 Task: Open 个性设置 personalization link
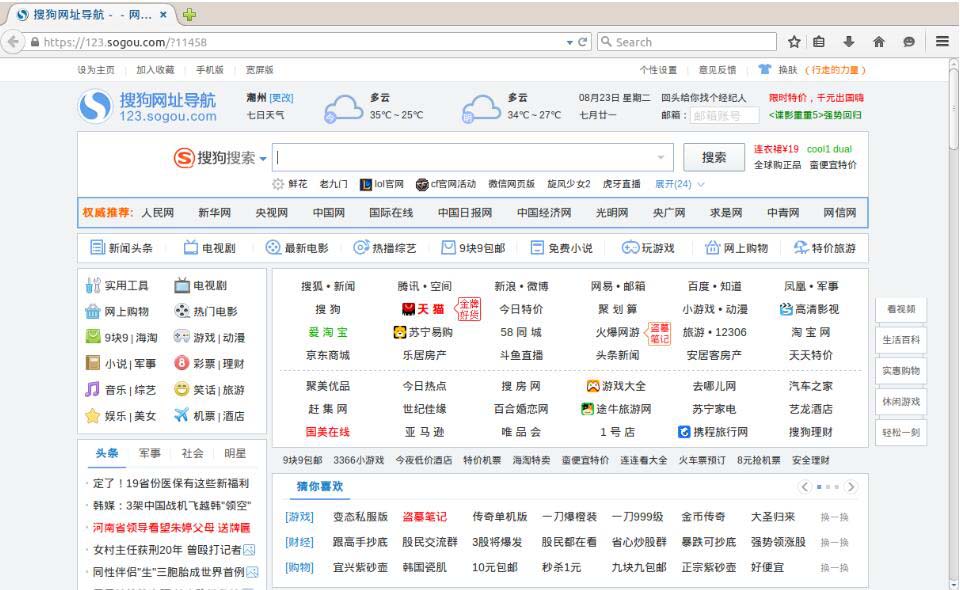click(658, 70)
